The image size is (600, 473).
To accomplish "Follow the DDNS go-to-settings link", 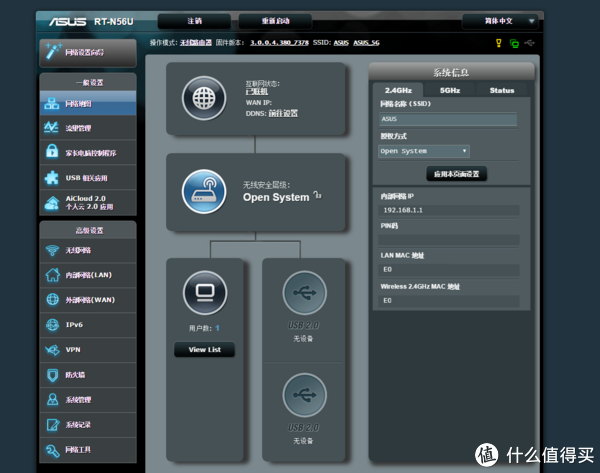I will pos(283,113).
